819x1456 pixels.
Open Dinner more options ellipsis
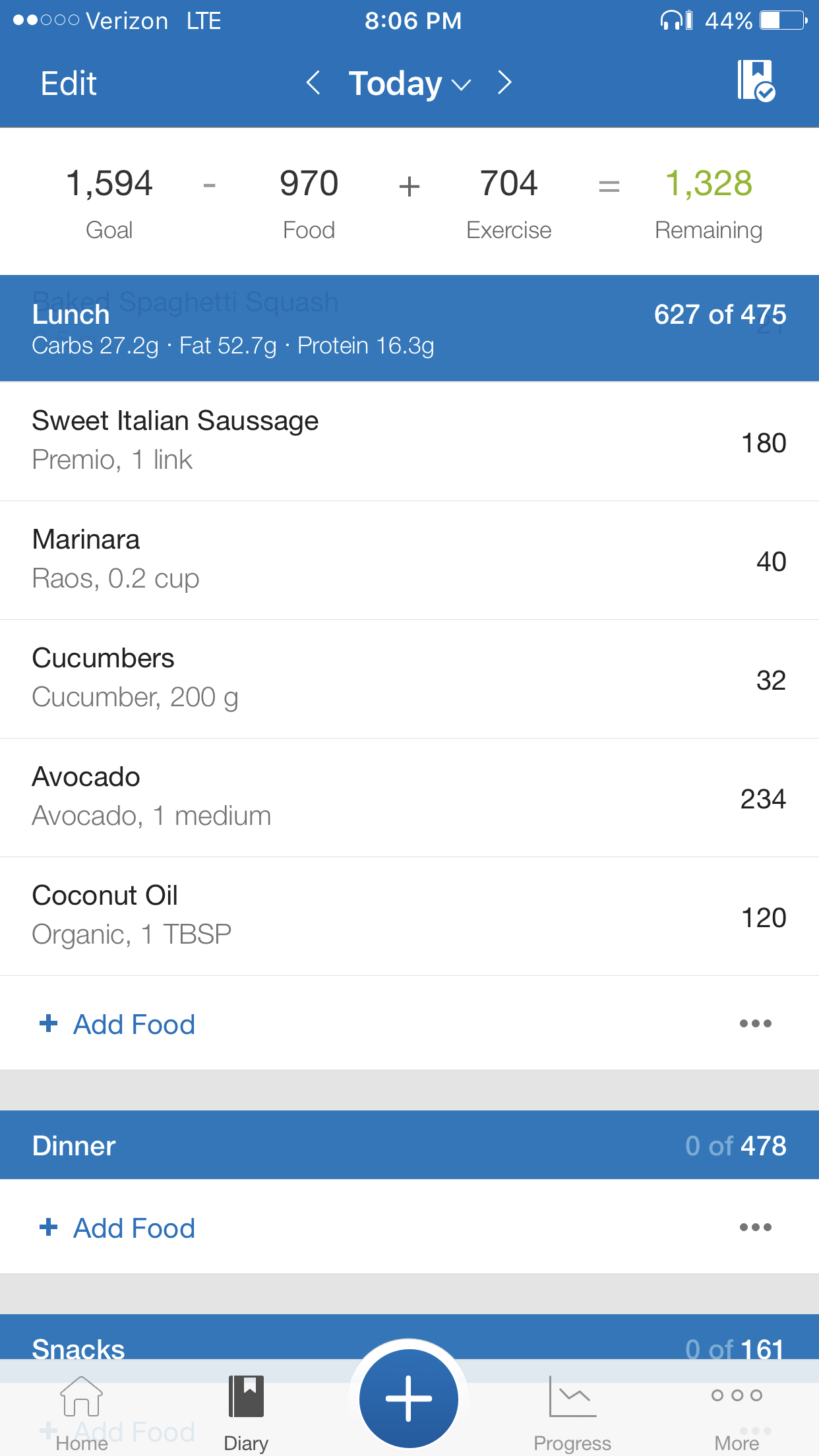point(755,1227)
